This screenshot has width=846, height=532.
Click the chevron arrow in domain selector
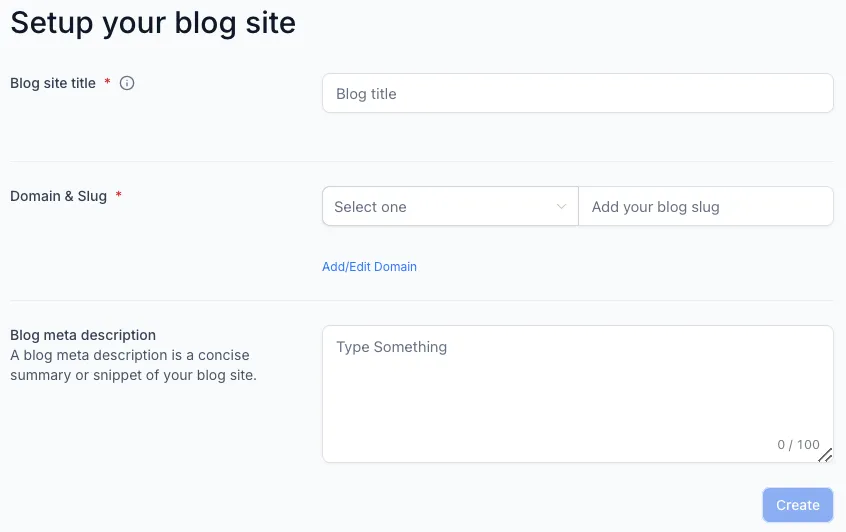pos(561,207)
